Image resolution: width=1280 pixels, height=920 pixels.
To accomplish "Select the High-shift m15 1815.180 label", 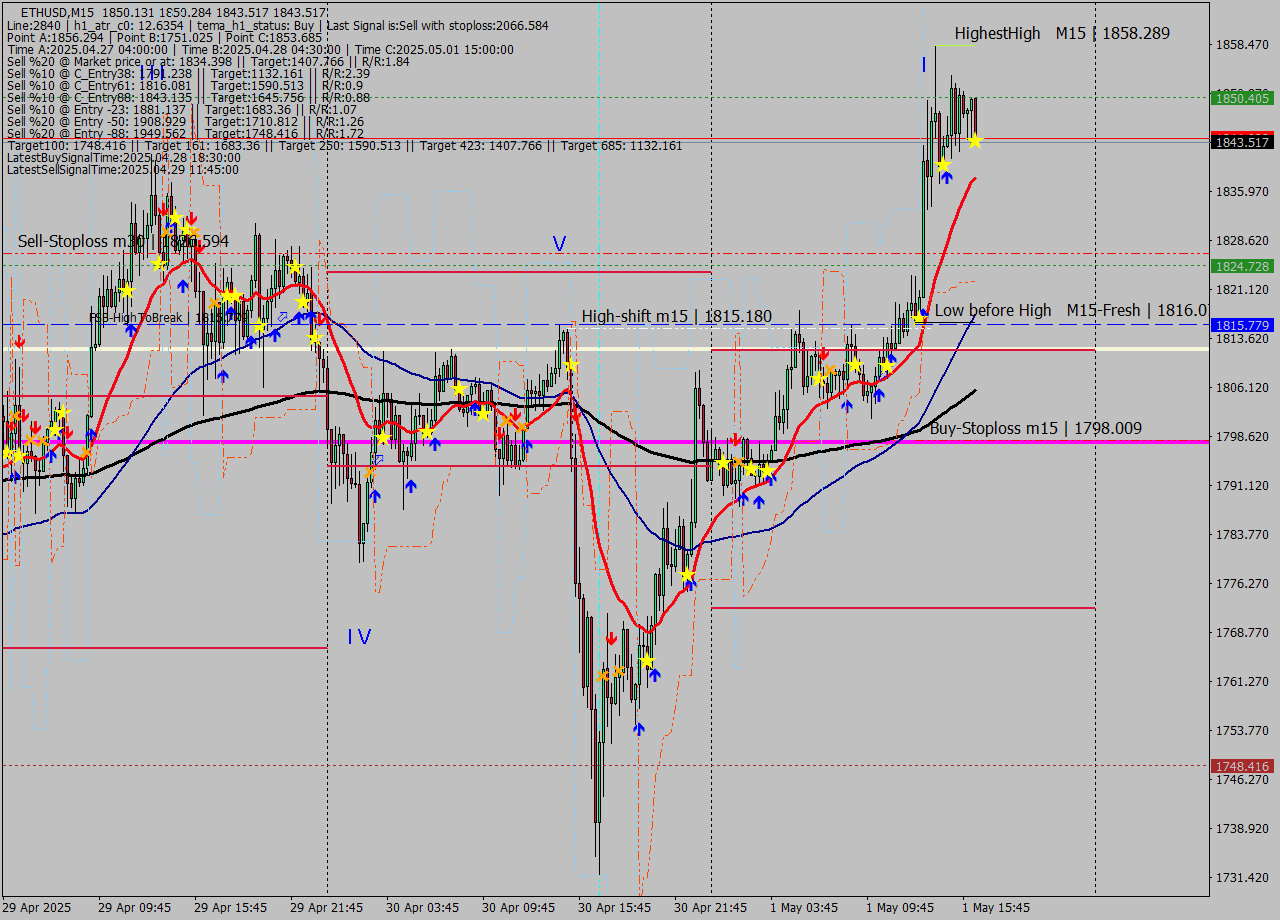I will click(x=676, y=316).
